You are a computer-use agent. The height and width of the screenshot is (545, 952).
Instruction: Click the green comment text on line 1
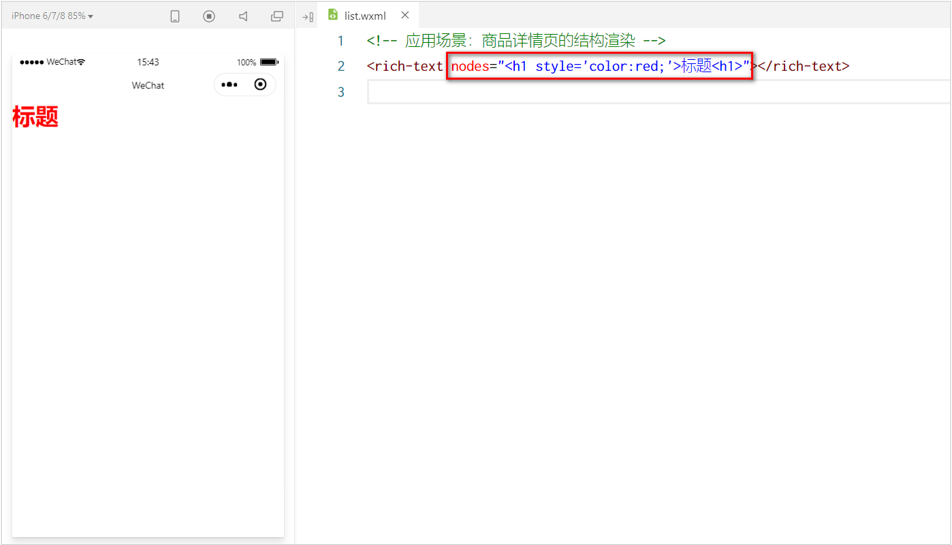pos(516,41)
